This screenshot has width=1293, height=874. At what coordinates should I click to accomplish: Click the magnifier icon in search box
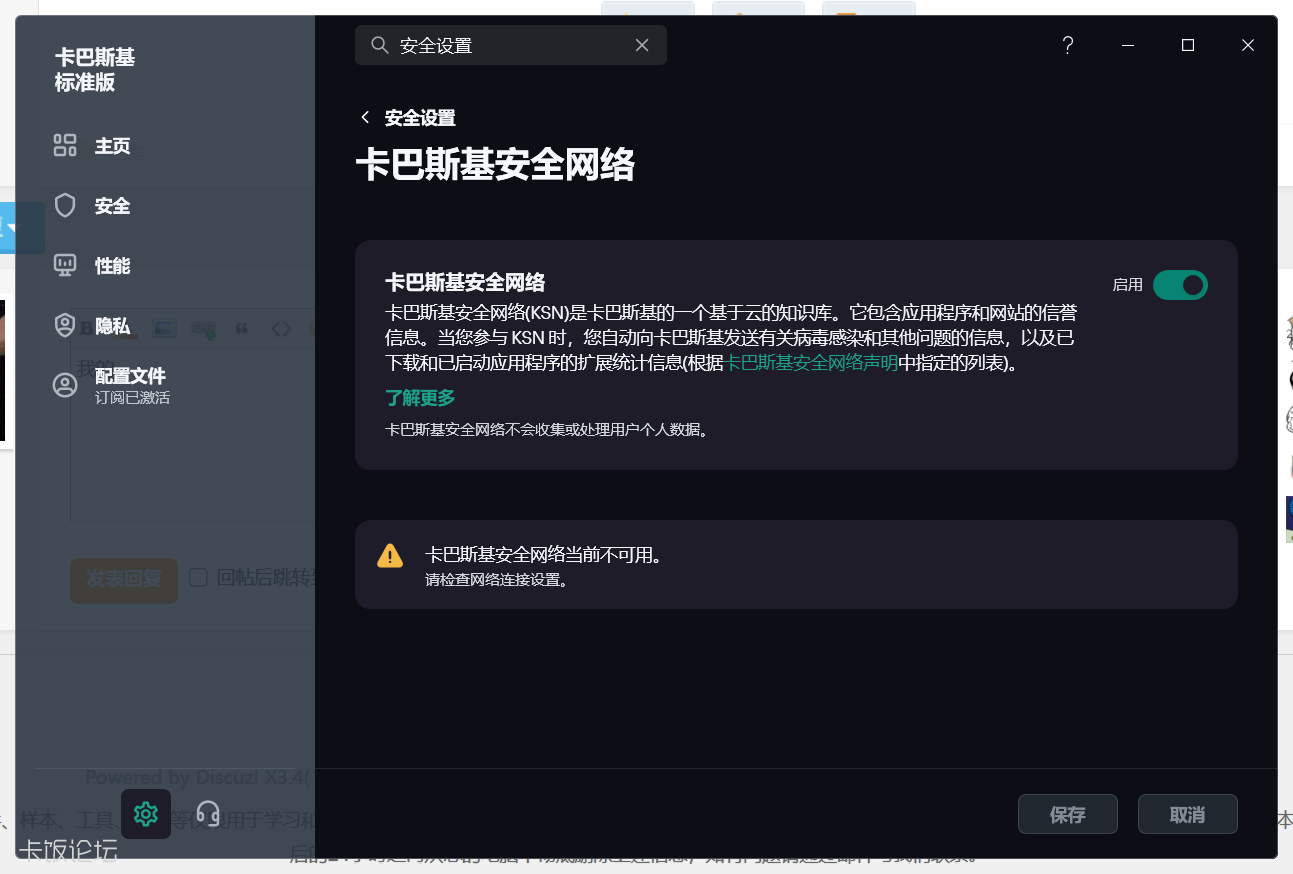(x=379, y=45)
